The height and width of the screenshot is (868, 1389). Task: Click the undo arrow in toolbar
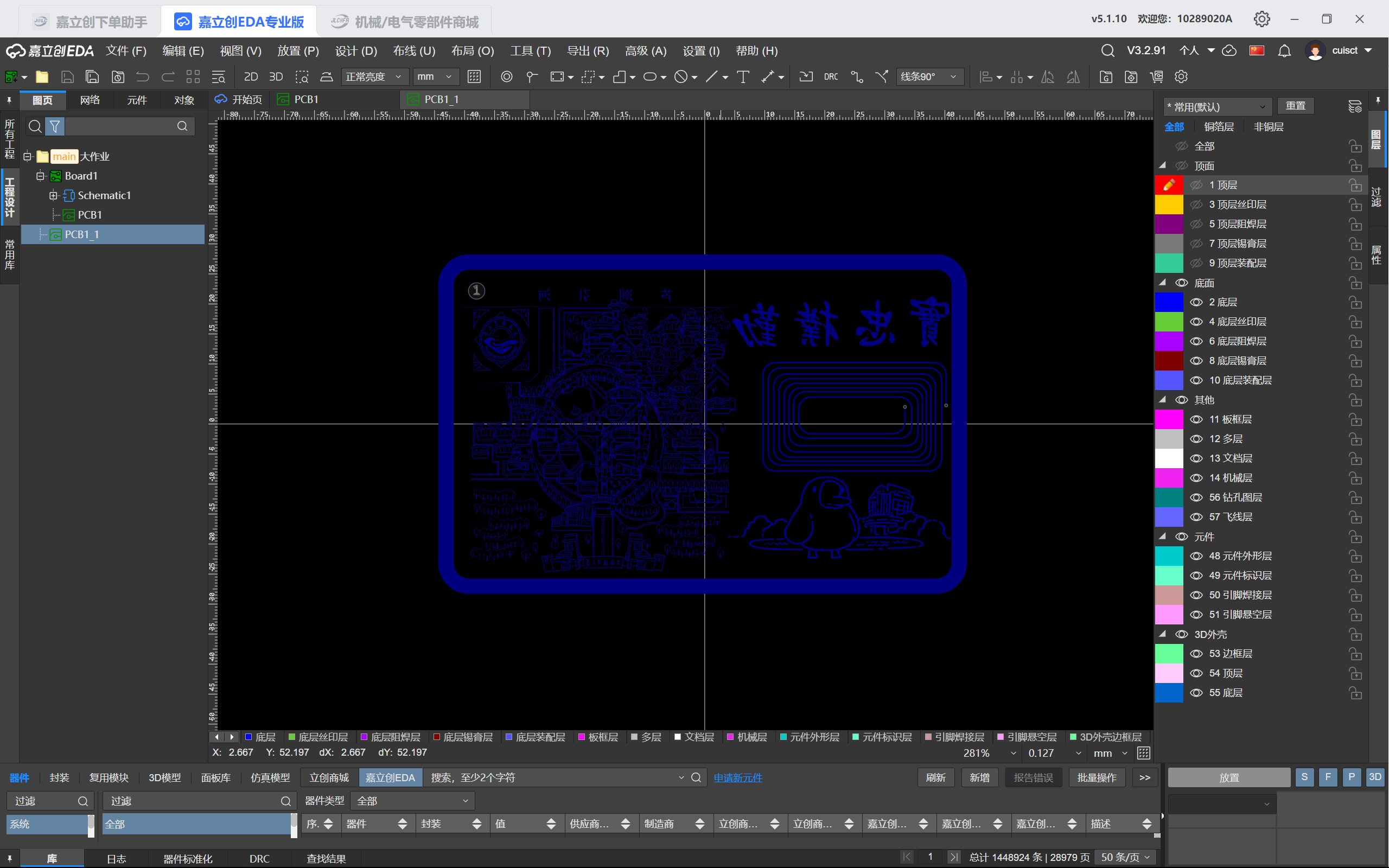(142, 77)
